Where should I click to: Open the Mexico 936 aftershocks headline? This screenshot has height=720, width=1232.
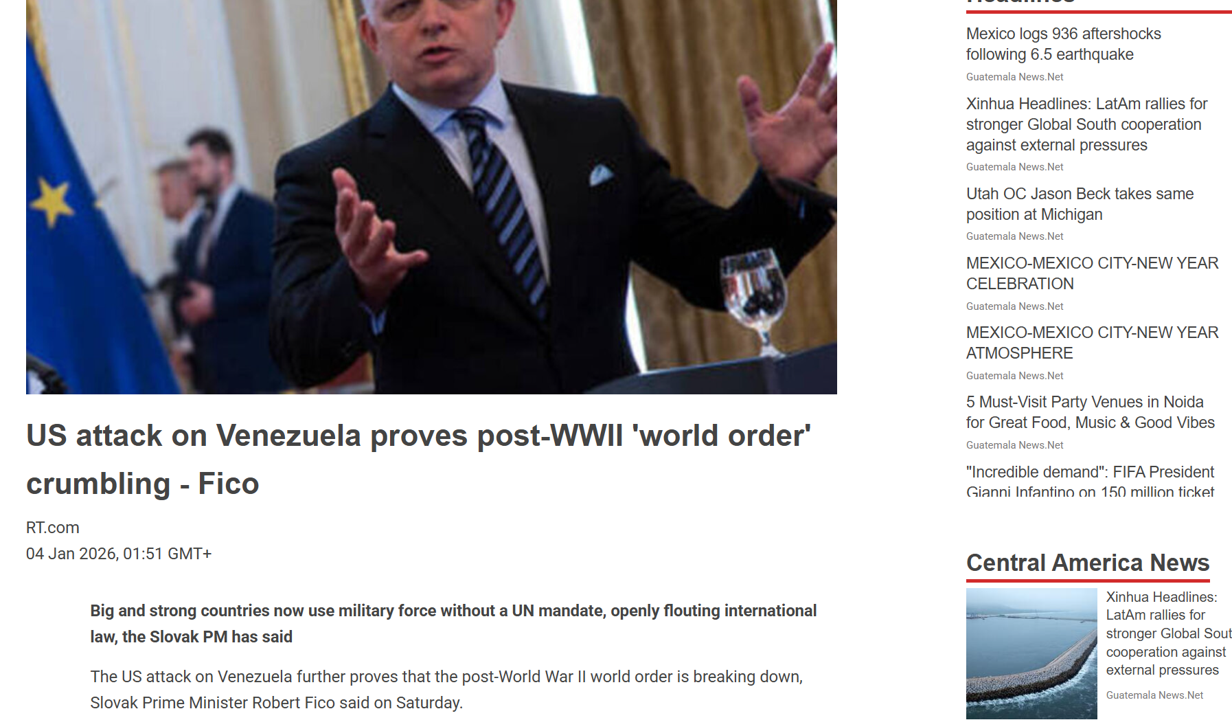point(1063,44)
